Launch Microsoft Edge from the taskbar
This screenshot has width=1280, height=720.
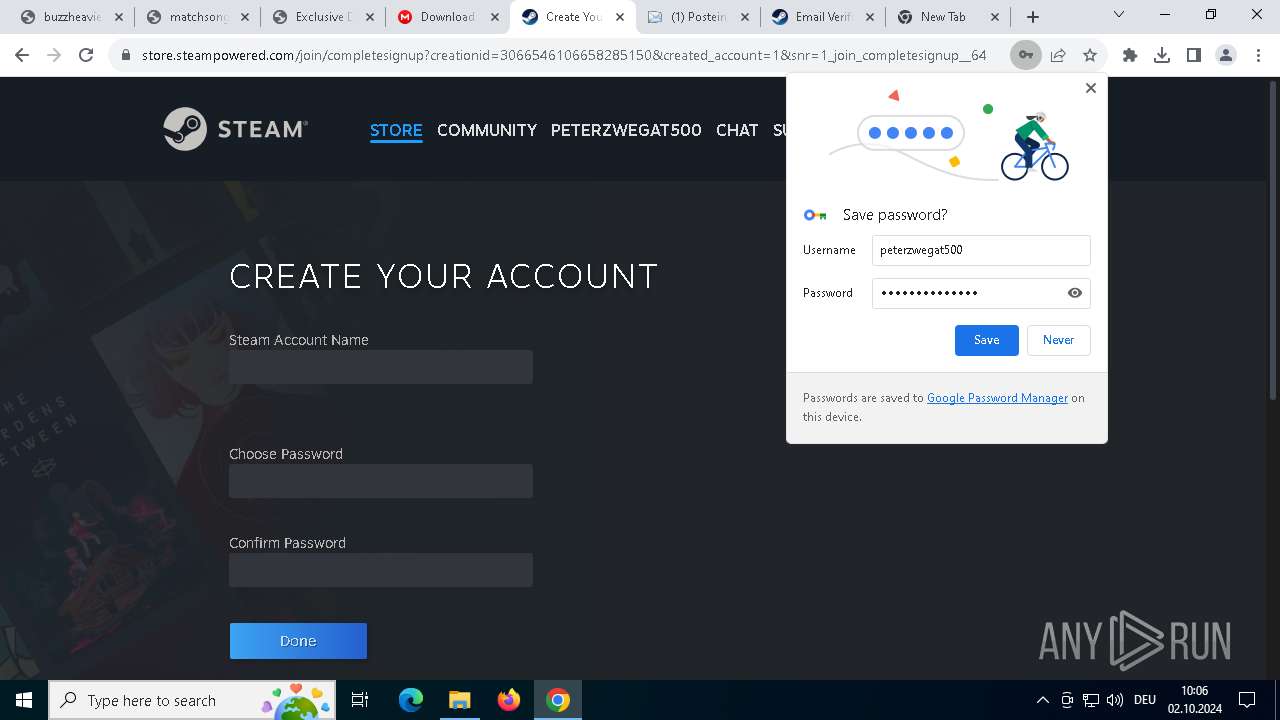(x=411, y=700)
